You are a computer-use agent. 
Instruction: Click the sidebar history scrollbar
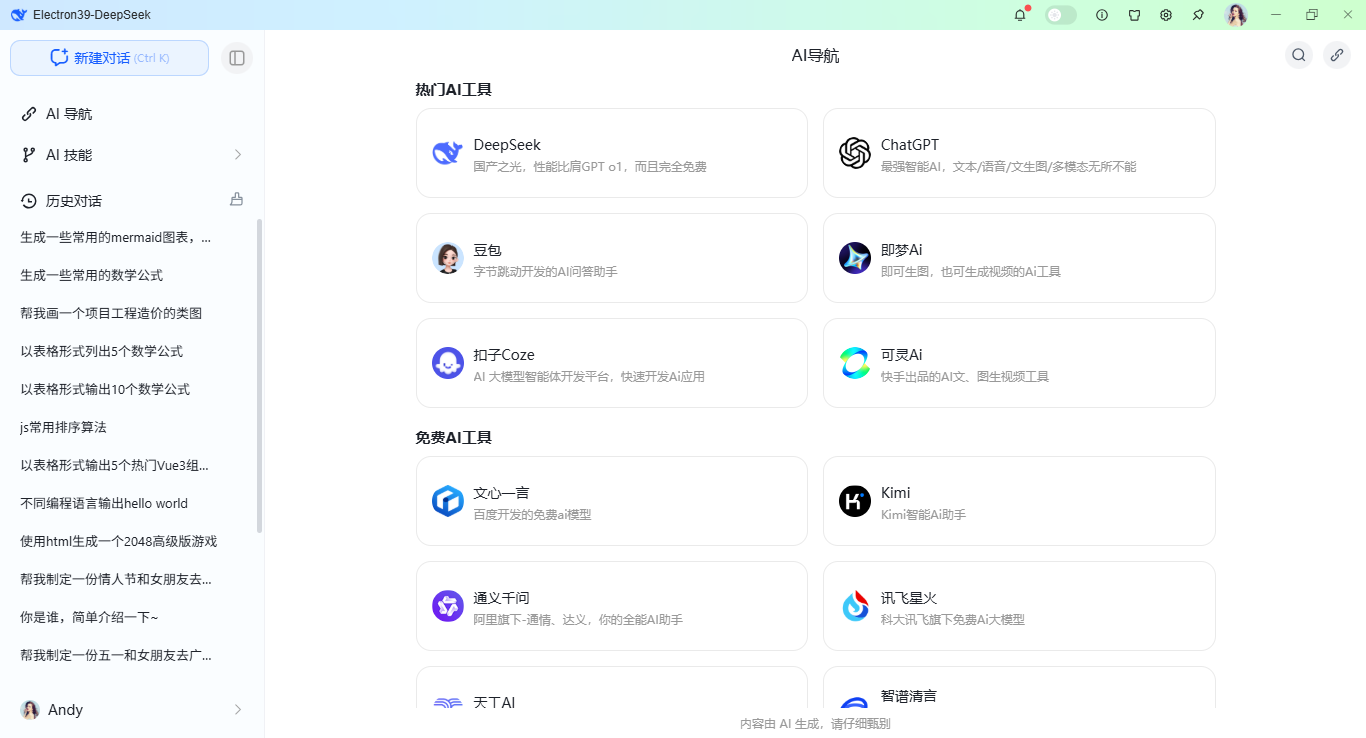click(x=260, y=376)
